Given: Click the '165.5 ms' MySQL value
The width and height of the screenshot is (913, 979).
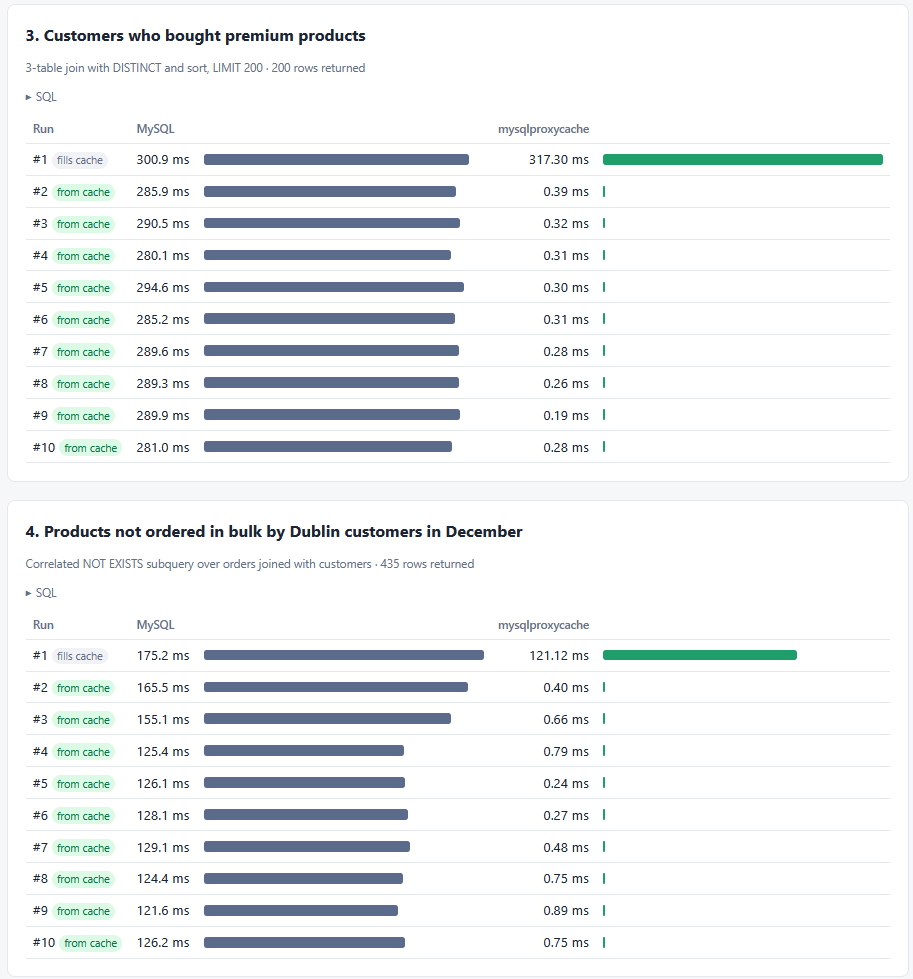Looking at the screenshot, I should (163, 687).
